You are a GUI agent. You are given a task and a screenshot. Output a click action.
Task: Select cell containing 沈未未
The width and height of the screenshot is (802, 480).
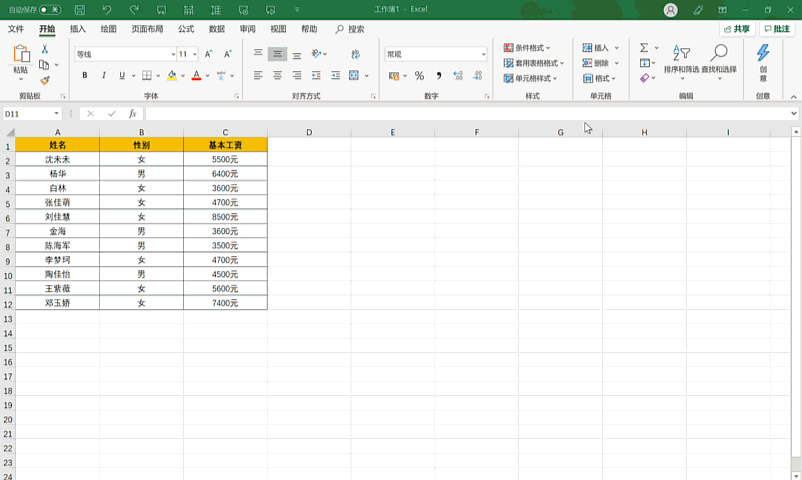click(x=57, y=160)
